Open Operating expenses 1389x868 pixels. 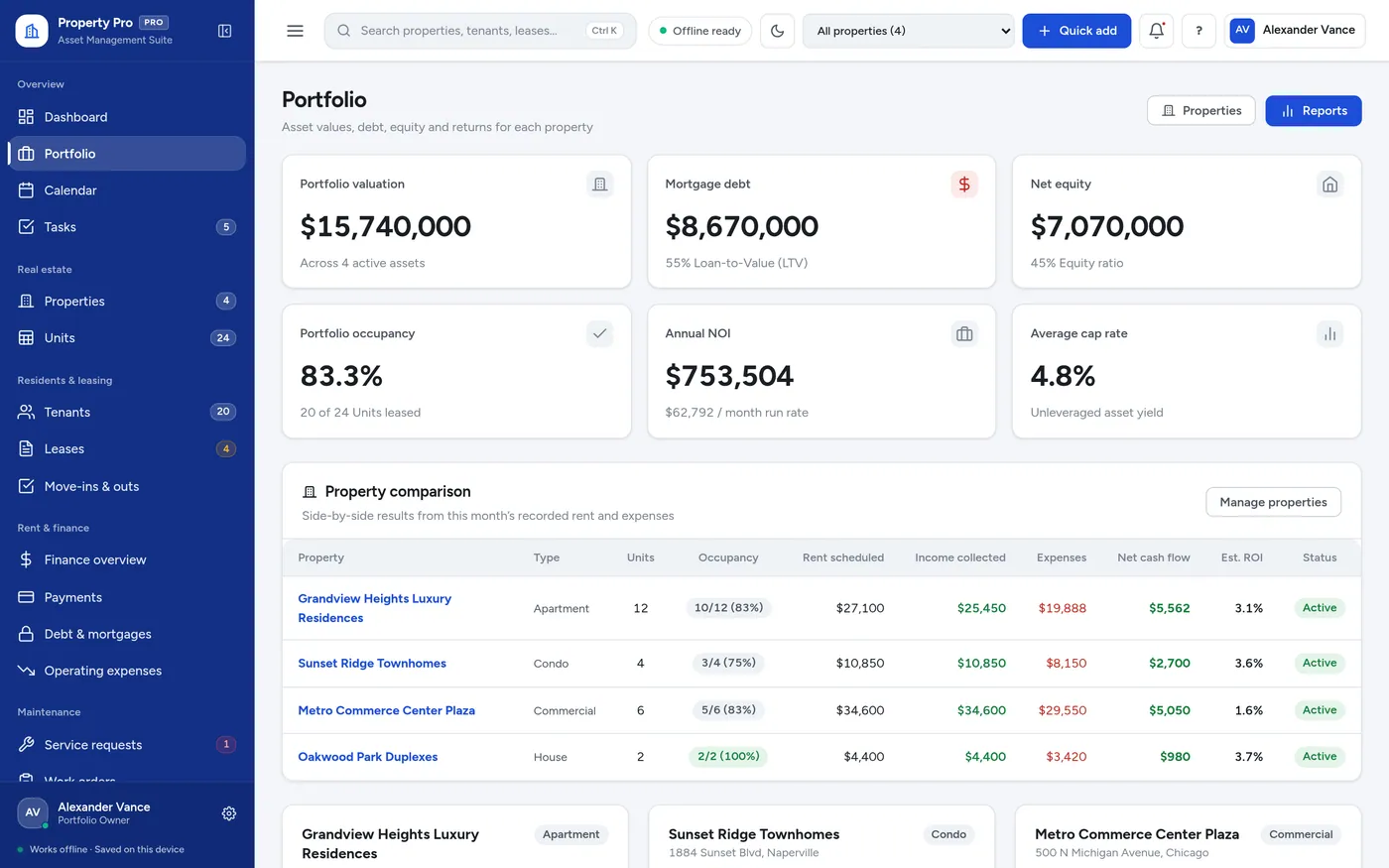[x=127, y=671]
